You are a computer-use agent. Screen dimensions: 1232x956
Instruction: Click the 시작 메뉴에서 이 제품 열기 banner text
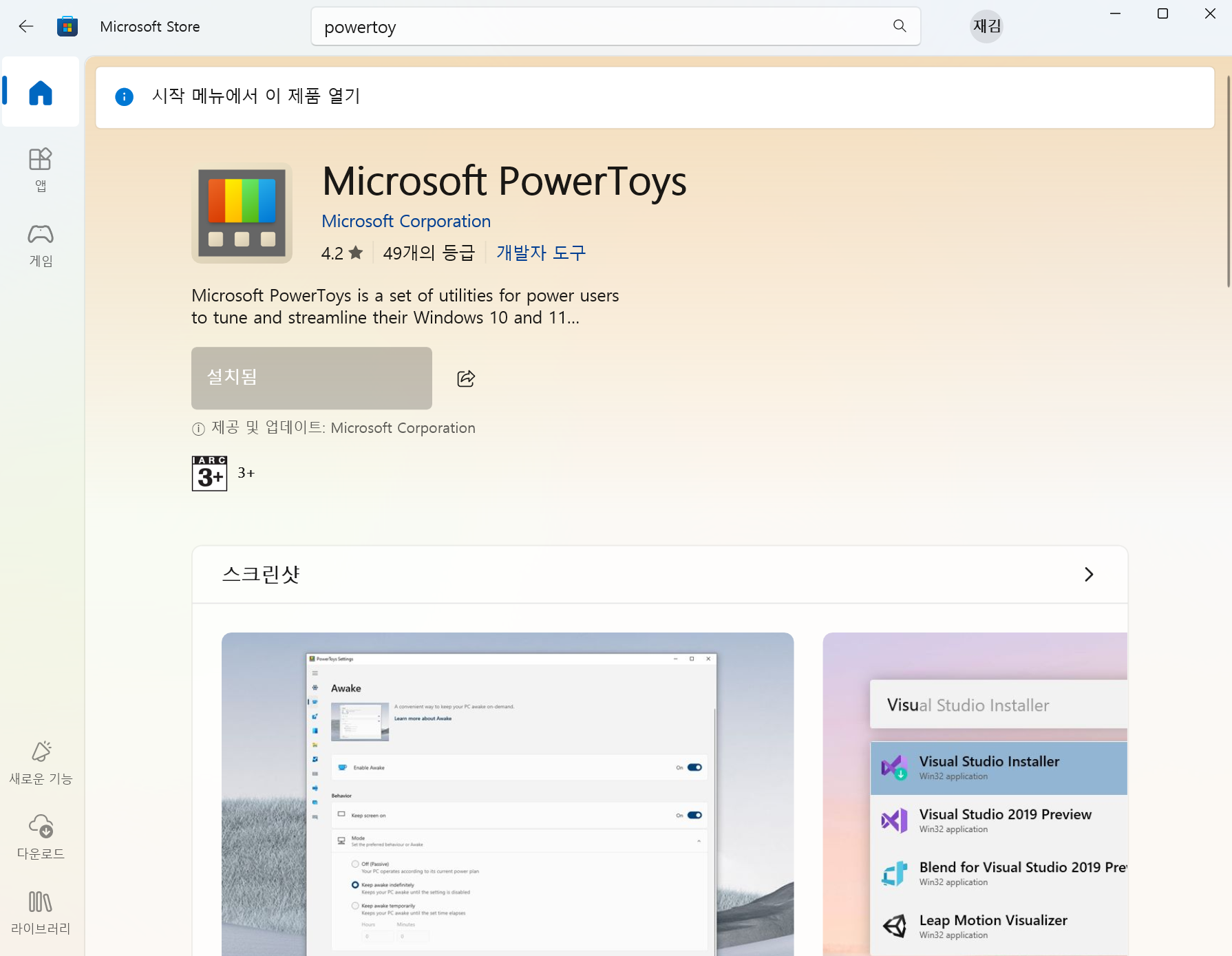coord(256,96)
